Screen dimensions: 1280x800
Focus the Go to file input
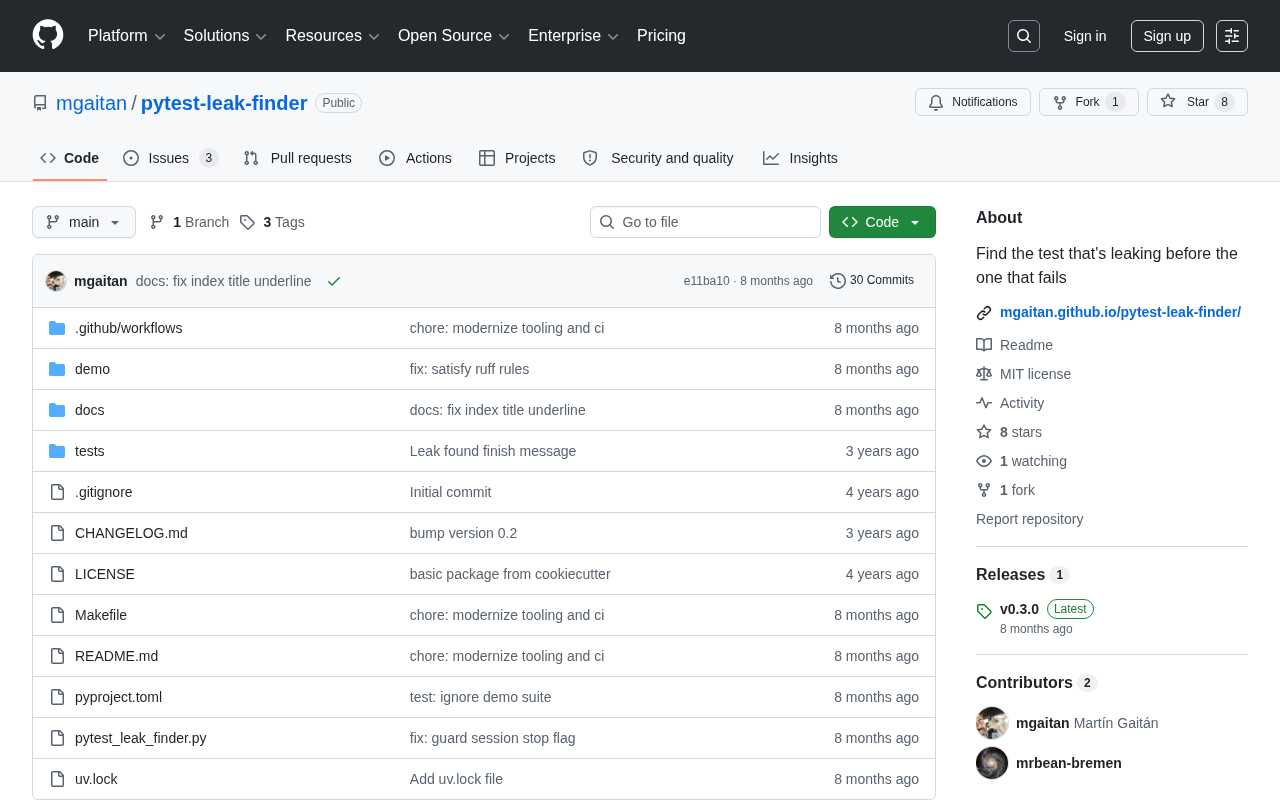pos(705,222)
